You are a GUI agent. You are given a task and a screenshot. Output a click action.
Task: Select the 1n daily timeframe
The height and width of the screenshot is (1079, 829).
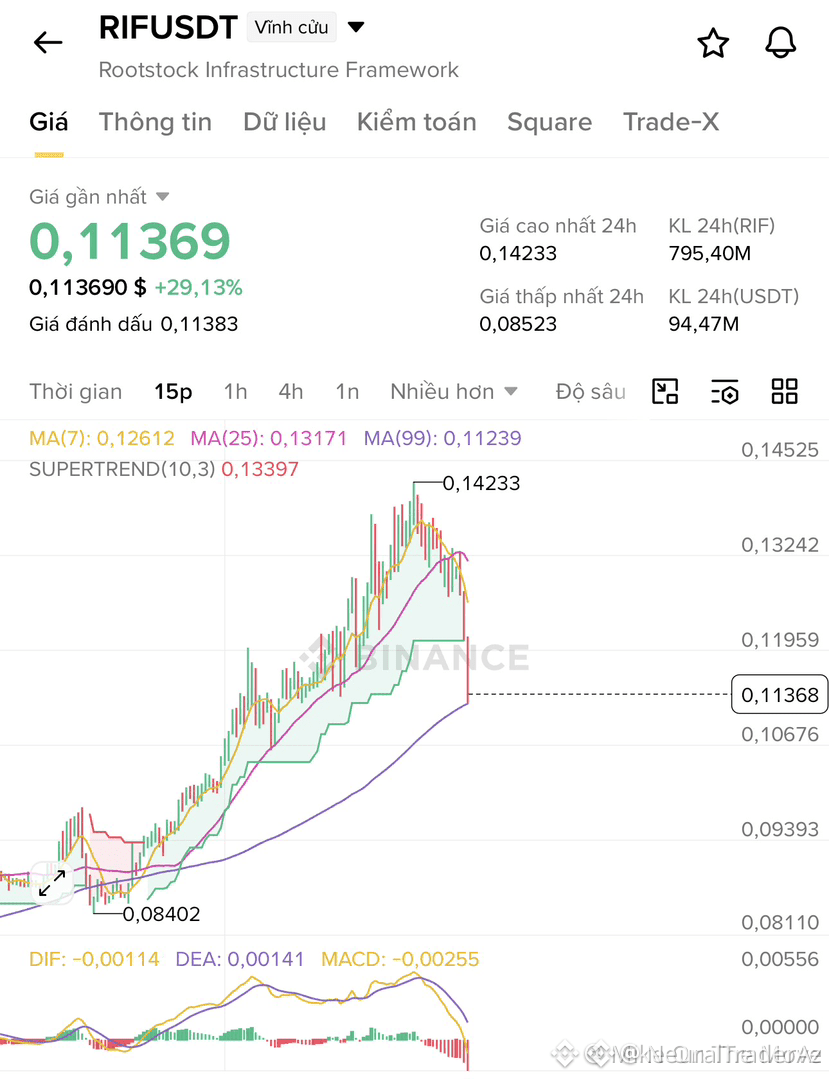(347, 392)
